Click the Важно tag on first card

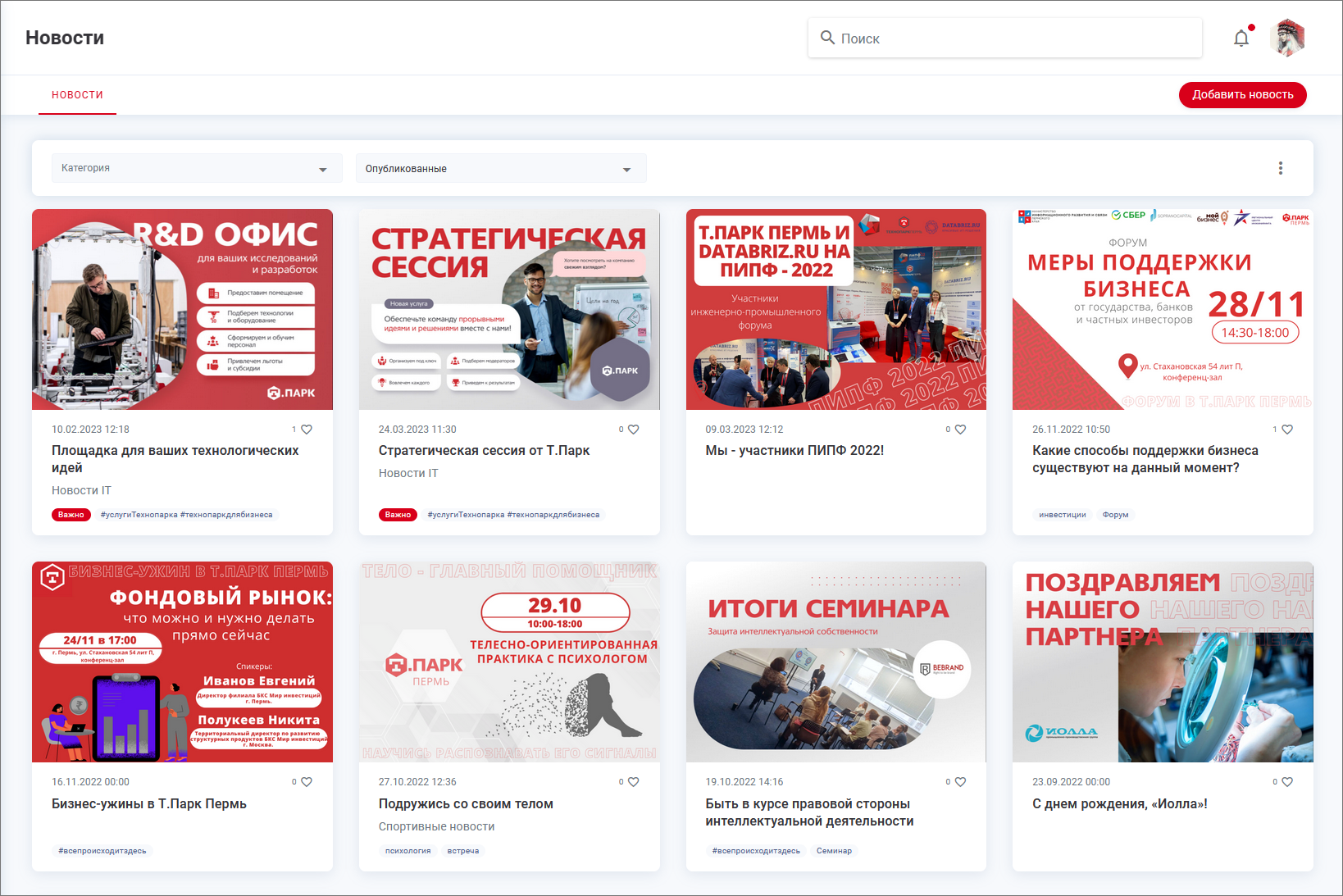click(71, 515)
